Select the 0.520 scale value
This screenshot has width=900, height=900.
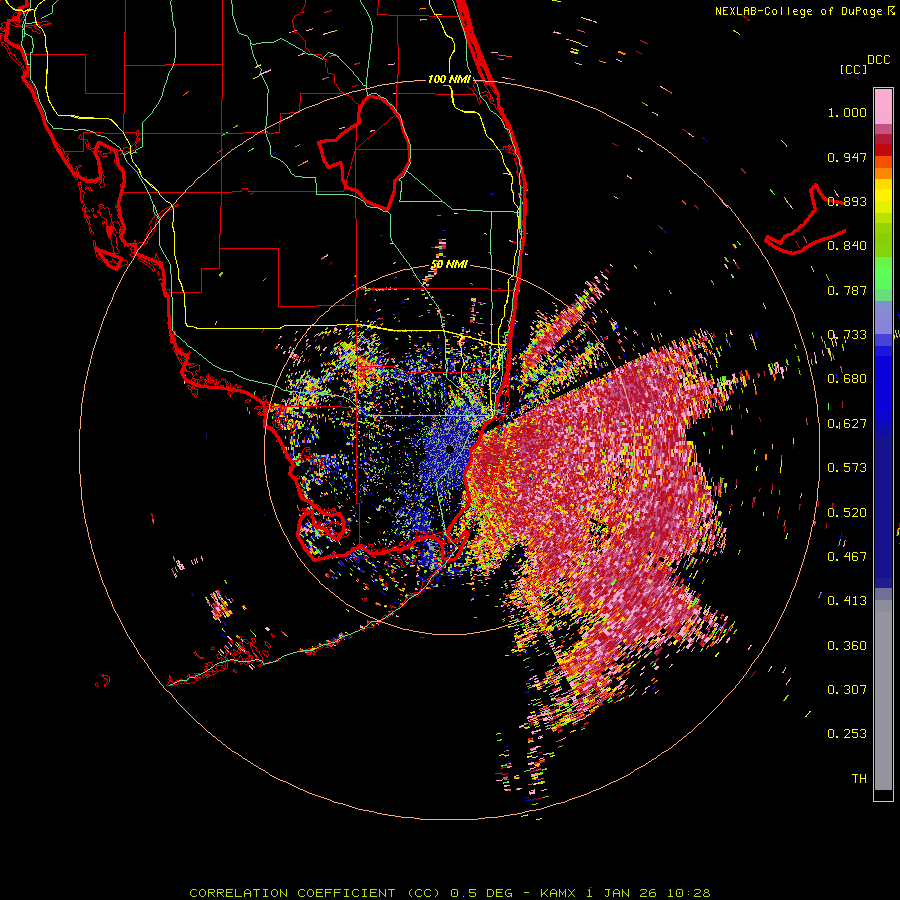(847, 512)
